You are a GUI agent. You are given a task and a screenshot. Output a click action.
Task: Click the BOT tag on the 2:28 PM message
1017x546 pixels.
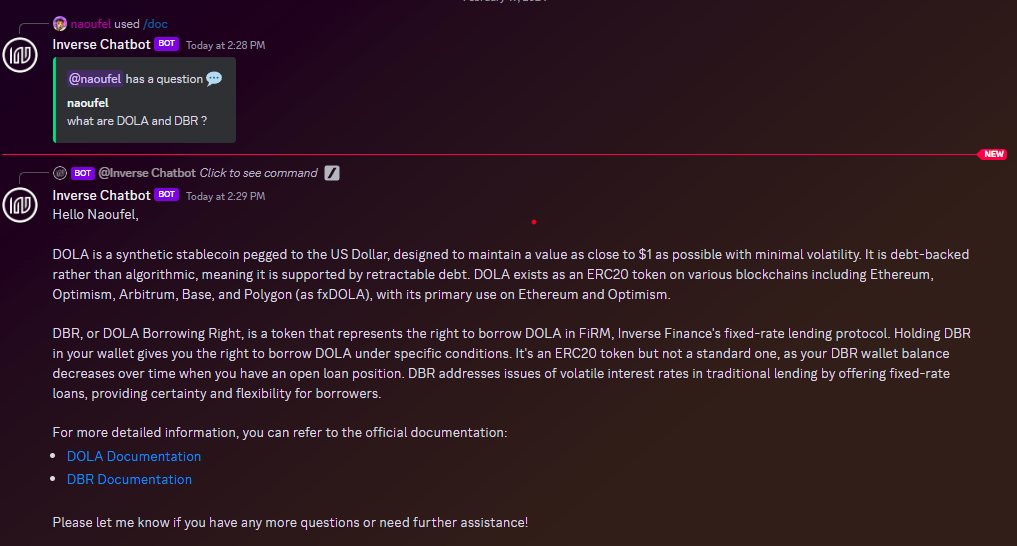click(166, 44)
